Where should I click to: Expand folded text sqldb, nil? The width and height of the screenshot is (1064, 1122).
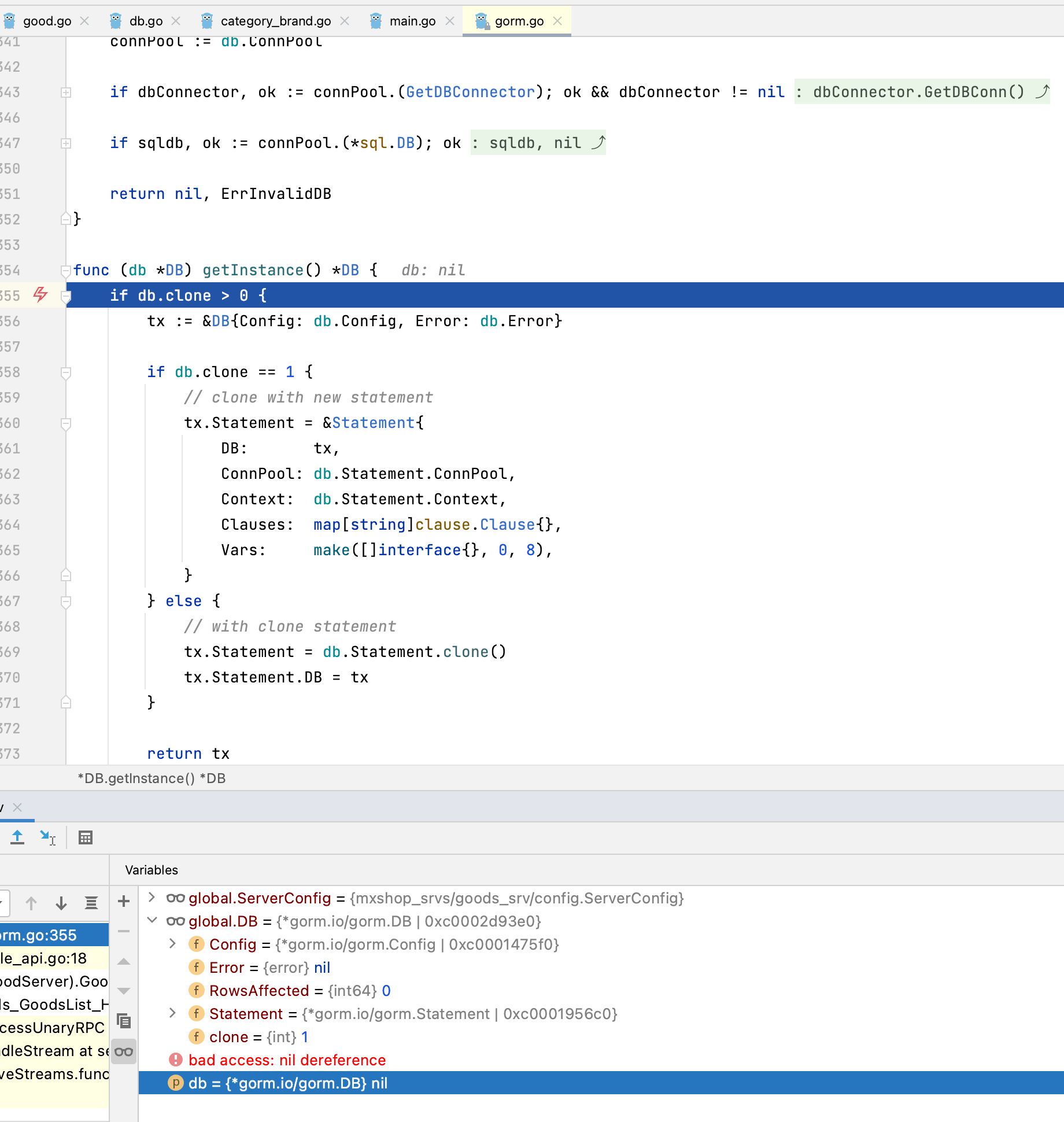(x=538, y=143)
